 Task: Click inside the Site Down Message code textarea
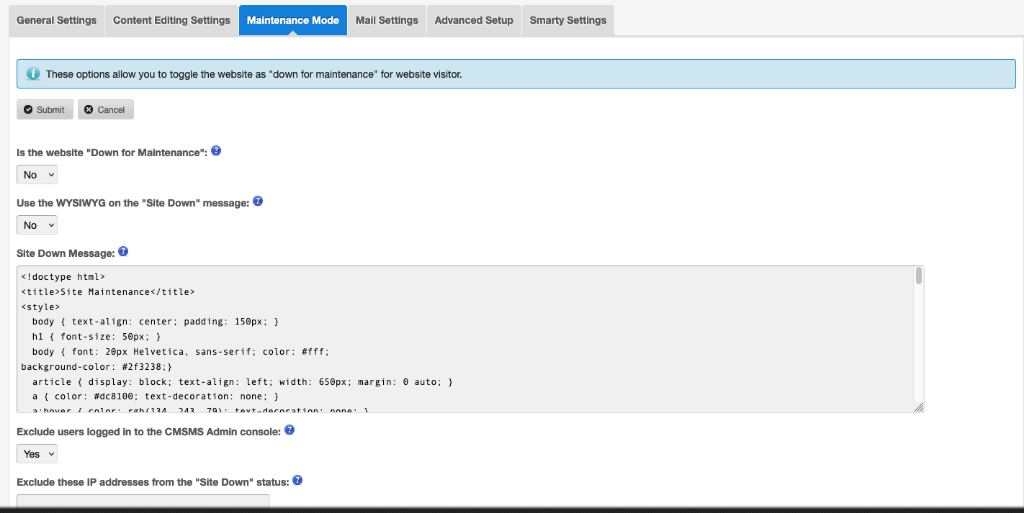click(460, 340)
